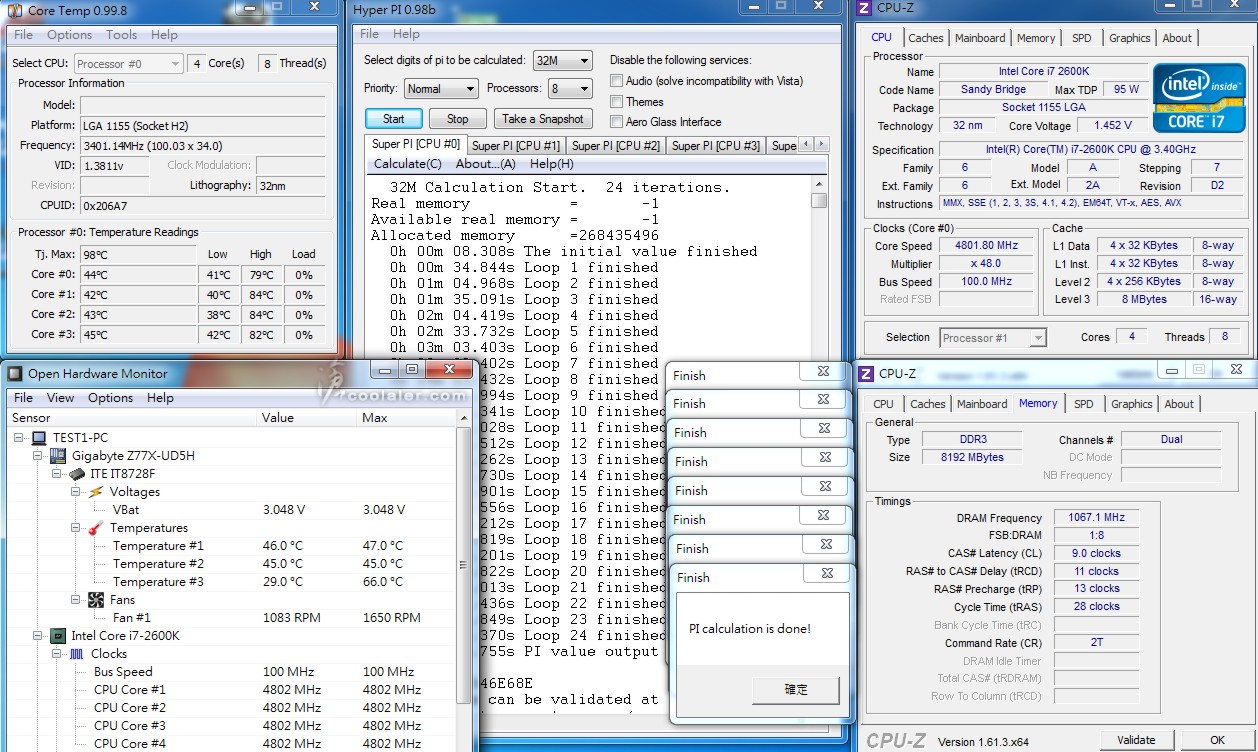Click the Core Speed value 4801.80 MHz
This screenshot has height=752, width=1258.
point(987,246)
